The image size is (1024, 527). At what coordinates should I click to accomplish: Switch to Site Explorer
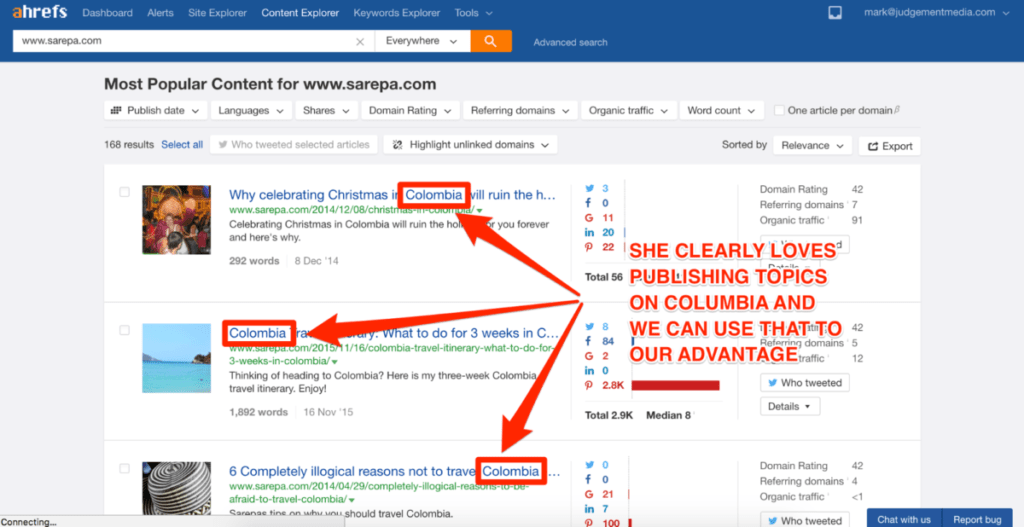click(217, 12)
